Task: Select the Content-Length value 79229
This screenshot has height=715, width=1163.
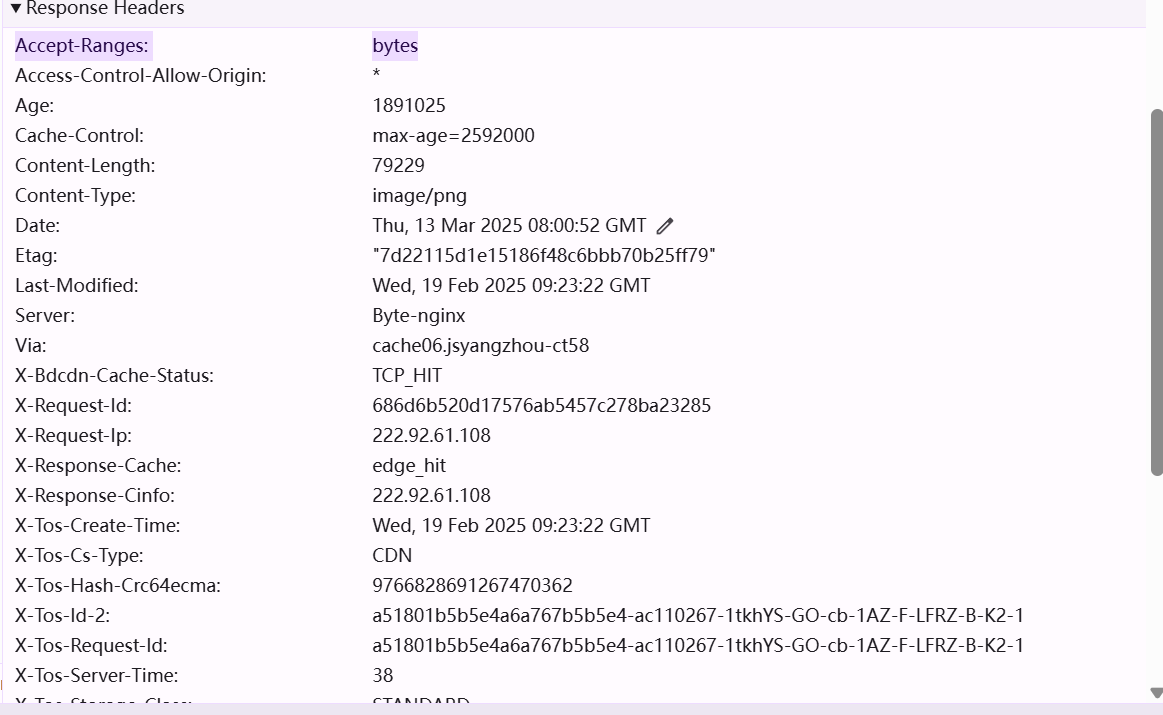Action: (x=398, y=165)
